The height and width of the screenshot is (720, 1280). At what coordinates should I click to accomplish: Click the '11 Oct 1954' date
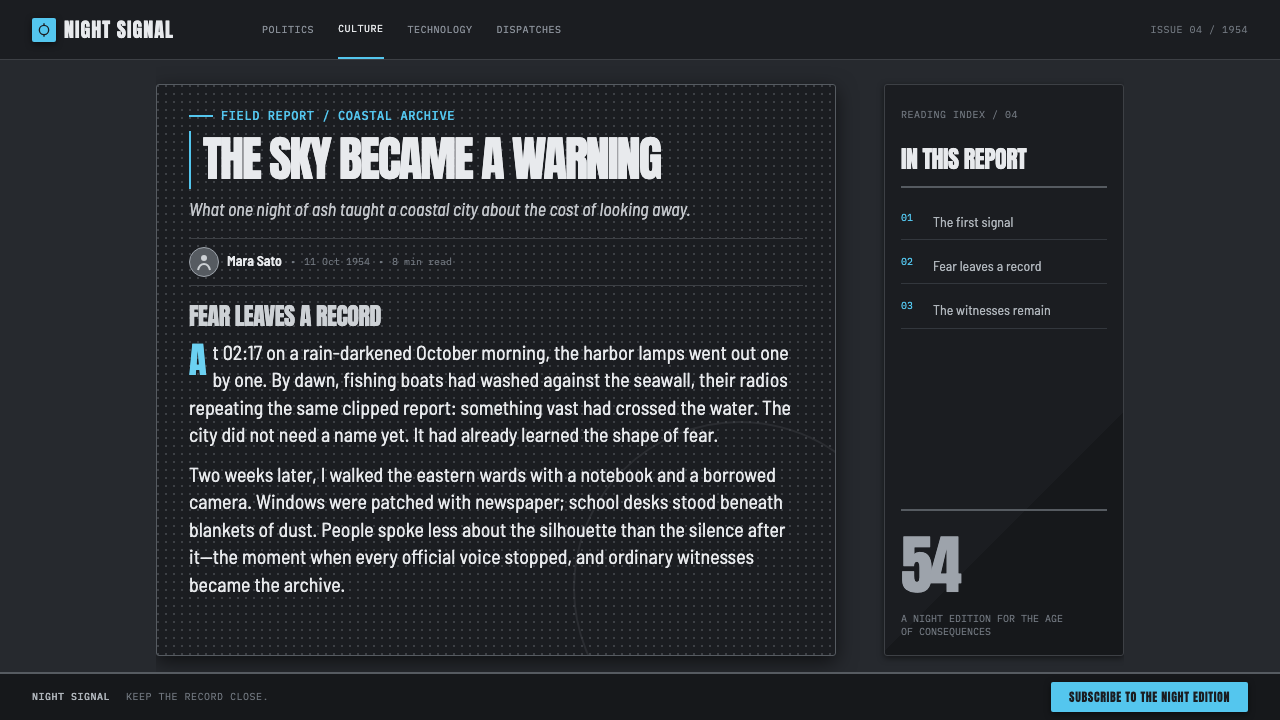coord(337,262)
